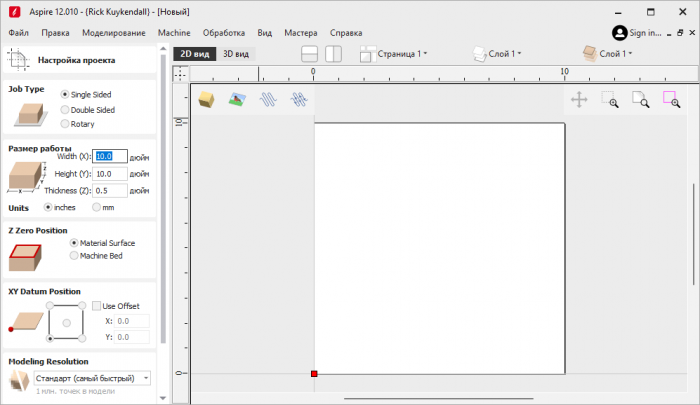
Task: Open the Modeling Resolution dropdown
Action: tap(91, 378)
